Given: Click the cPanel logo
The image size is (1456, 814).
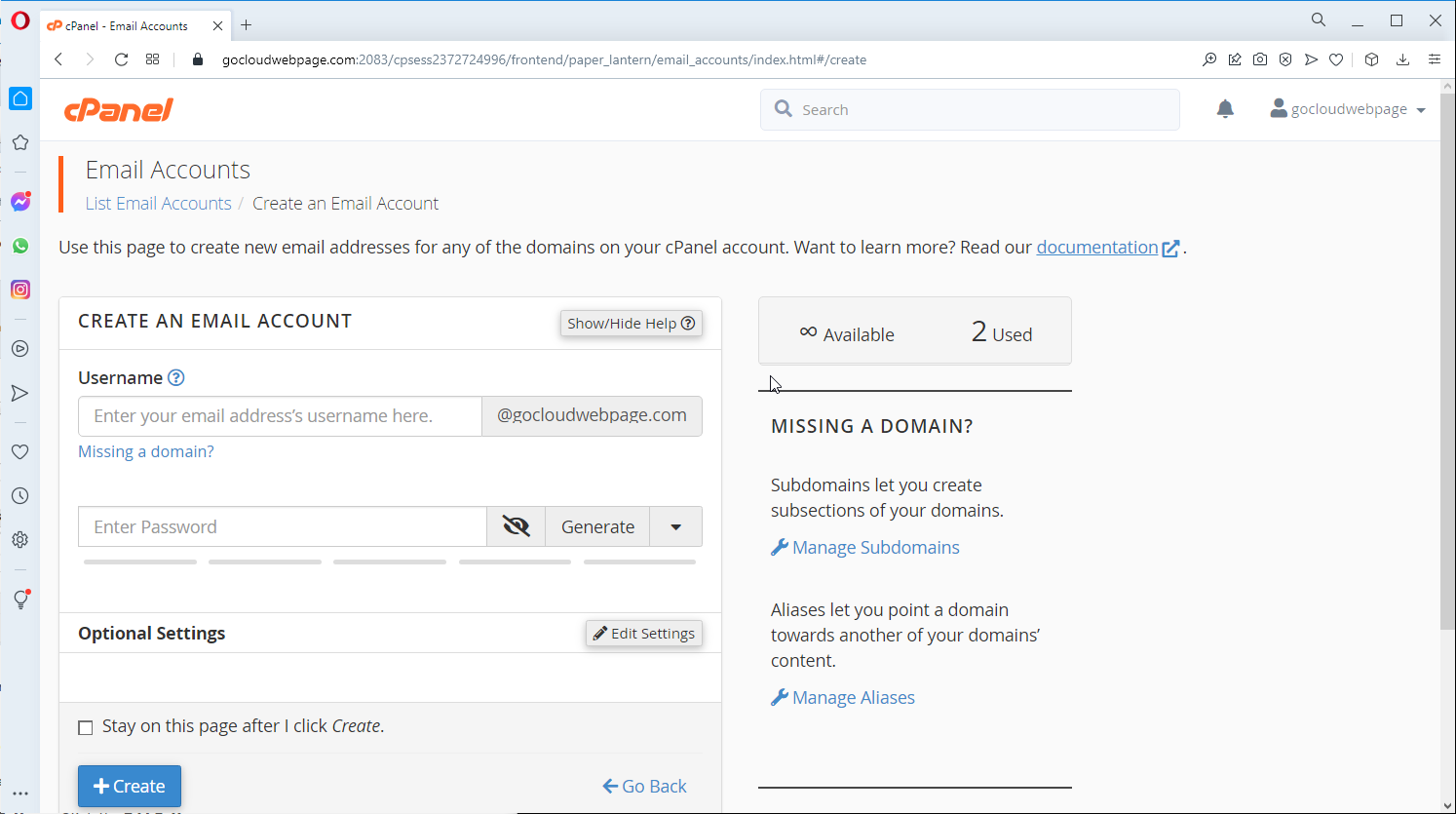Looking at the screenshot, I should [119, 110].
